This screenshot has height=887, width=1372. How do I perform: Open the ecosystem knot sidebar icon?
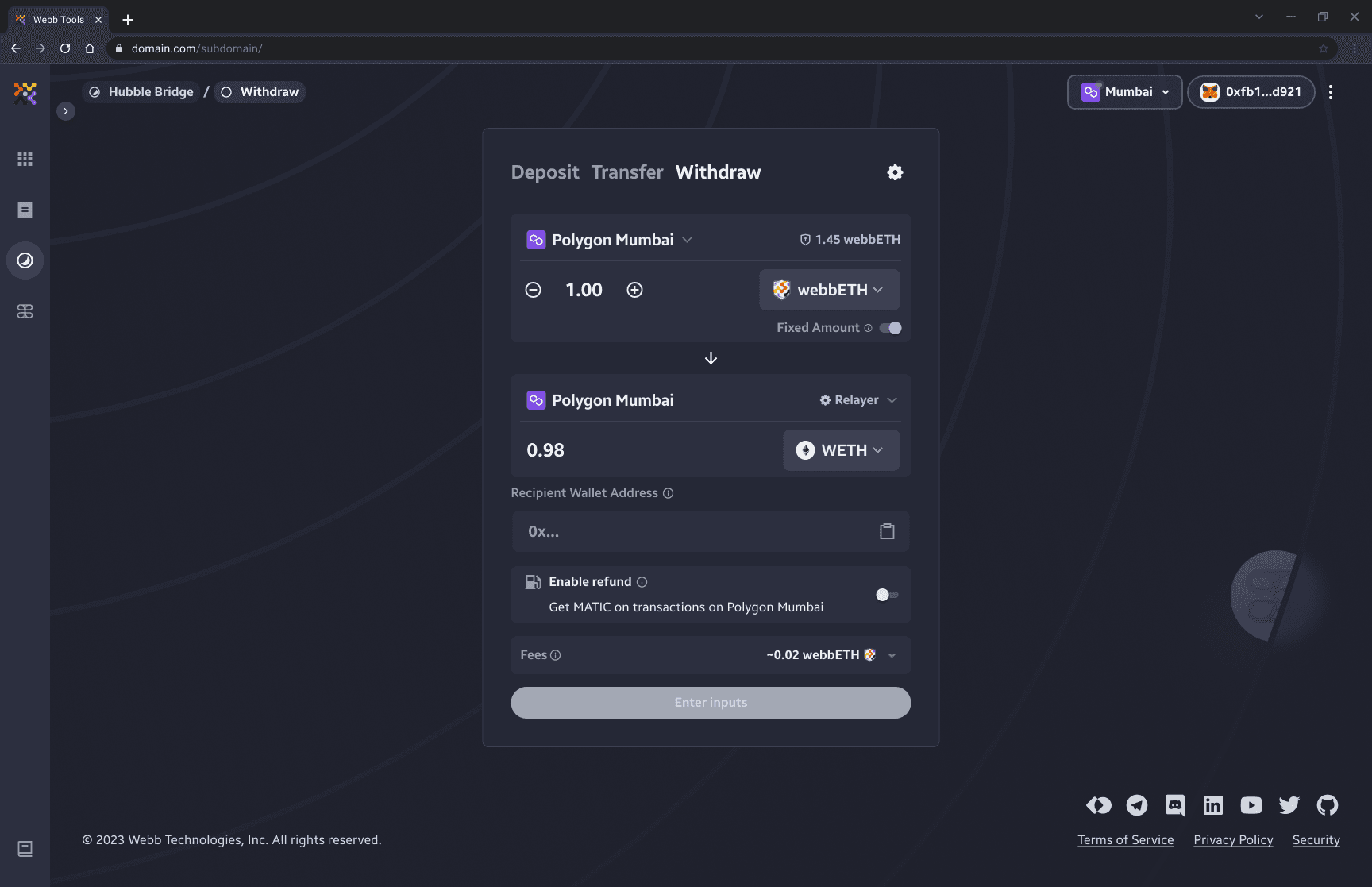click(25, 311)
